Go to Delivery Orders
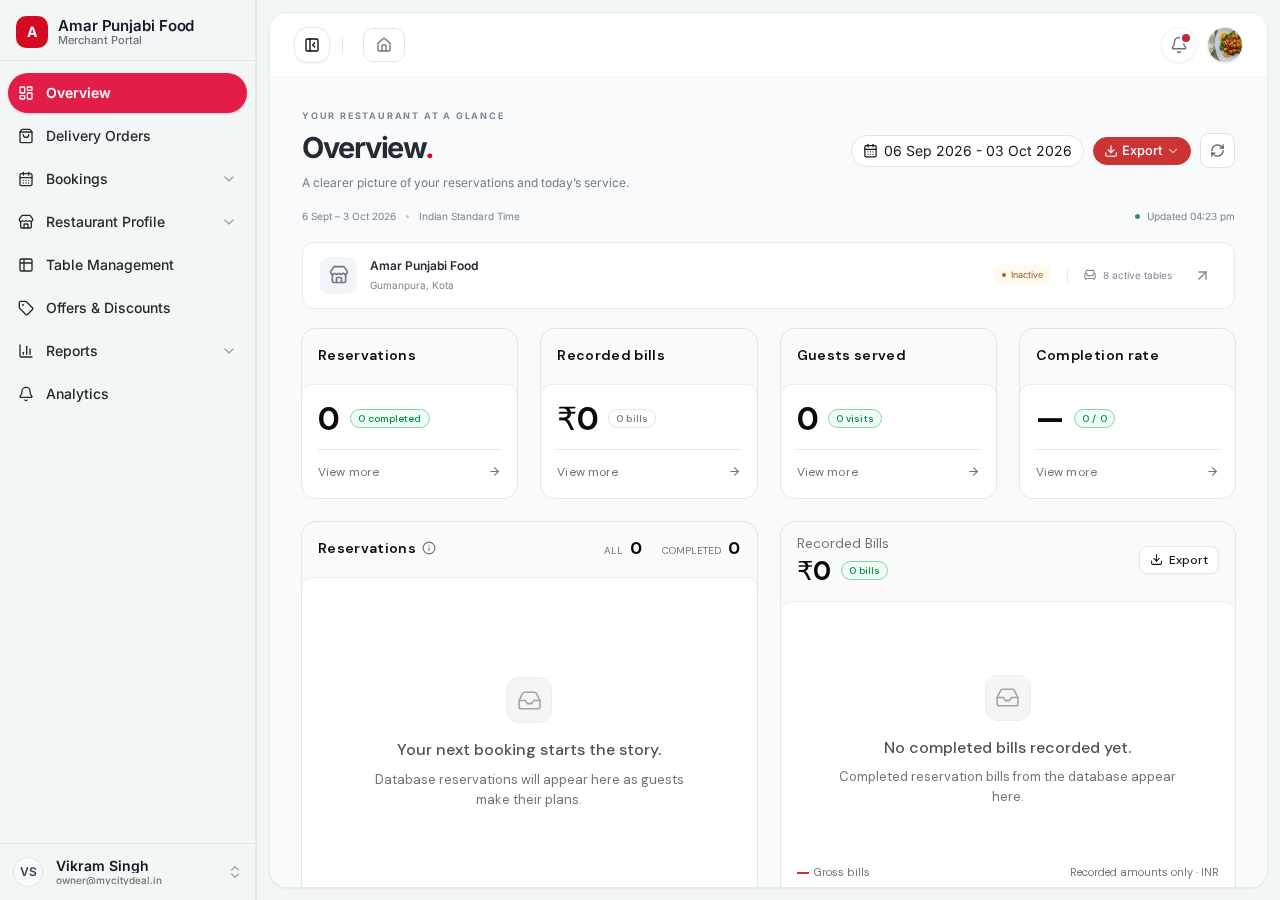 point(127,136)
